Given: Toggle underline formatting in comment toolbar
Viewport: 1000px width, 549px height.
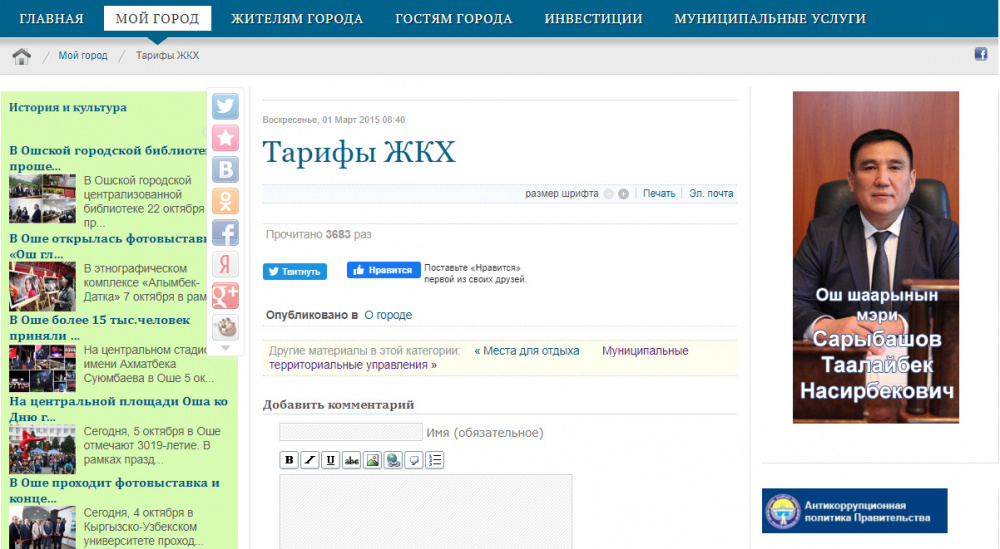Looking at the screenshot, I should click(330, 460).
